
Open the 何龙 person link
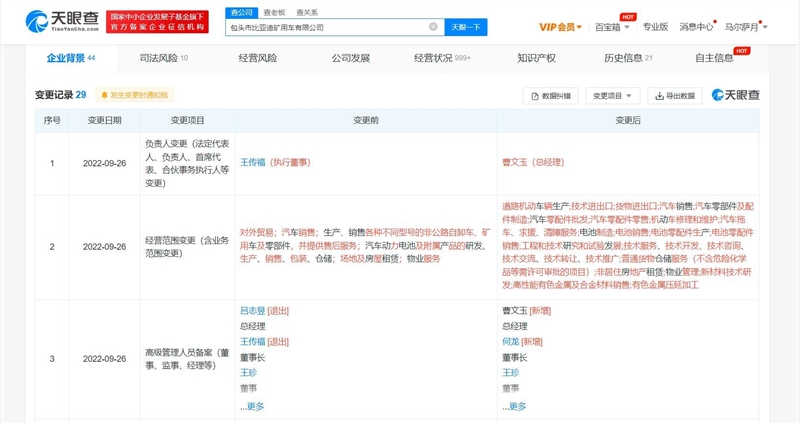tap(510, 341)
